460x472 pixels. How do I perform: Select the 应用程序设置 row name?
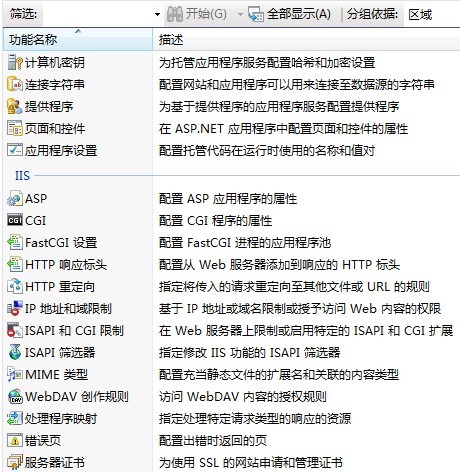61,151
